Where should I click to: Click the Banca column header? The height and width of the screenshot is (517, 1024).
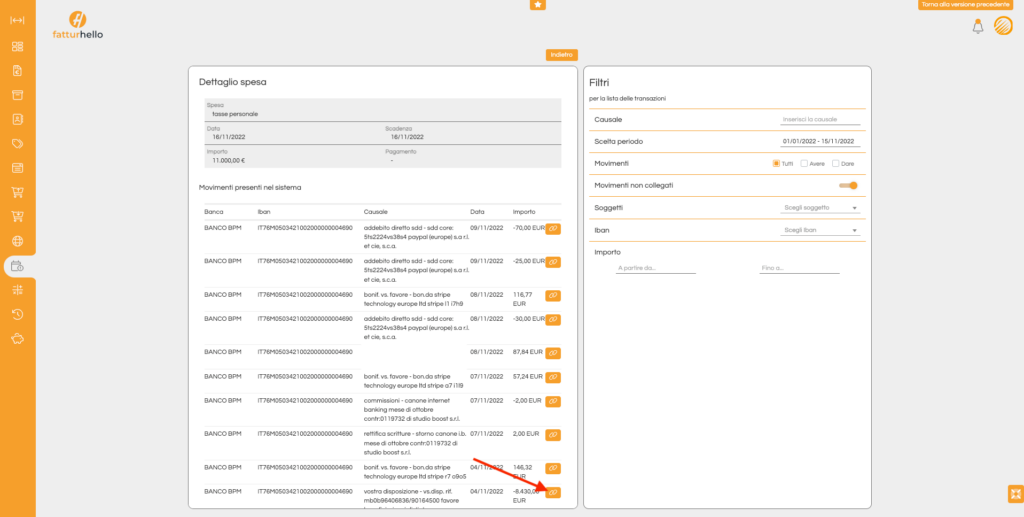click(x=214, y=212)
